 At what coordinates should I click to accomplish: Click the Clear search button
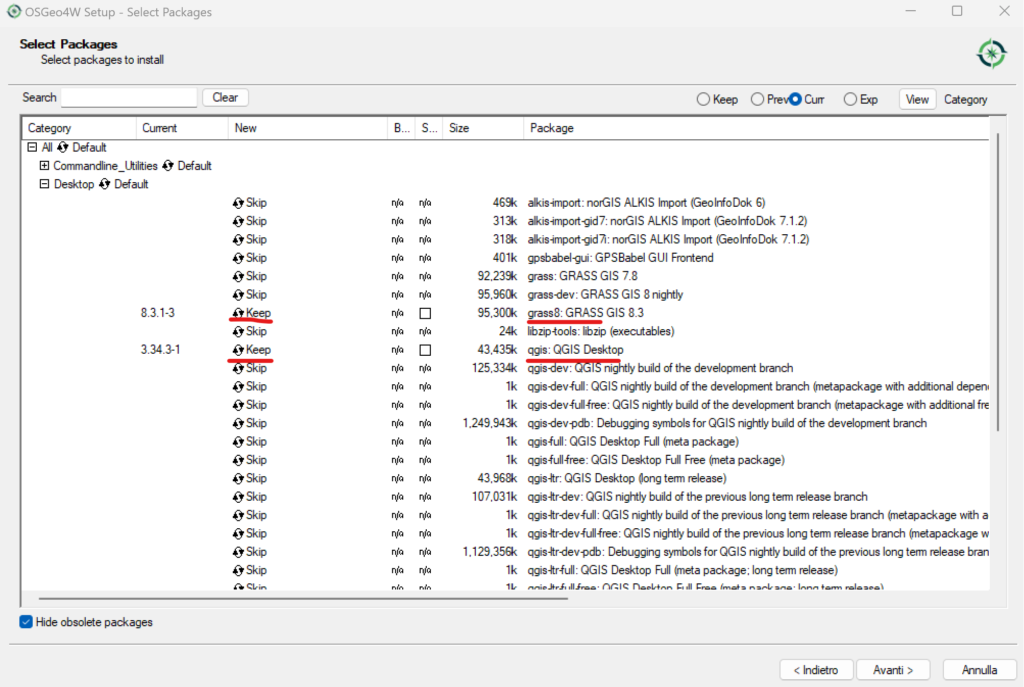(225, 97)
